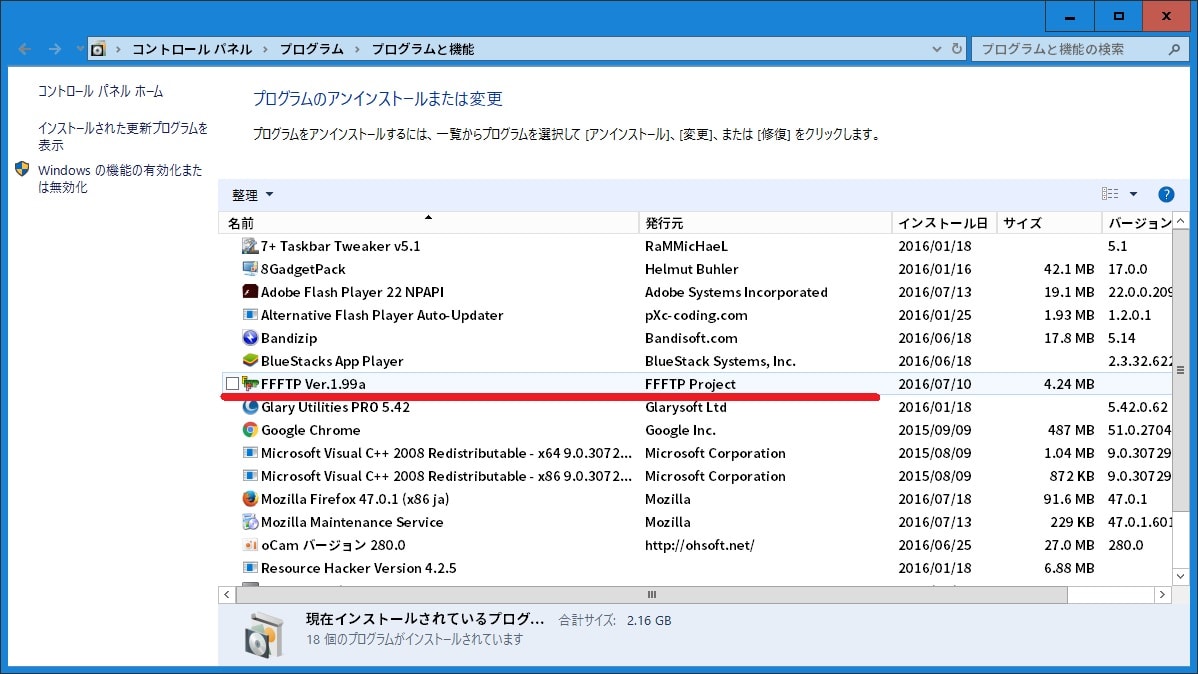Sort by 発行元 column header

point(765,222)
